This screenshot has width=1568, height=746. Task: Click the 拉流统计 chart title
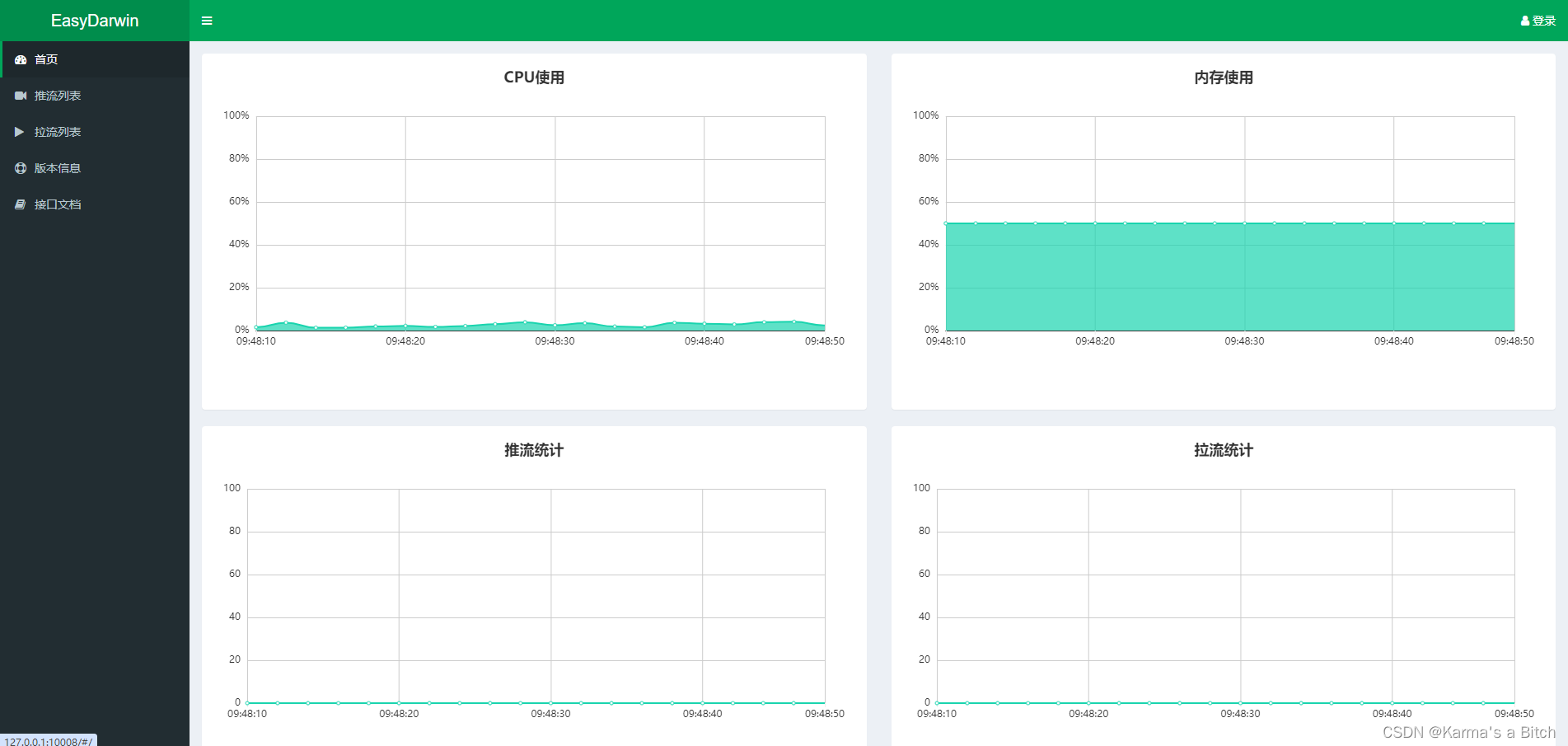pos(1224,450)
